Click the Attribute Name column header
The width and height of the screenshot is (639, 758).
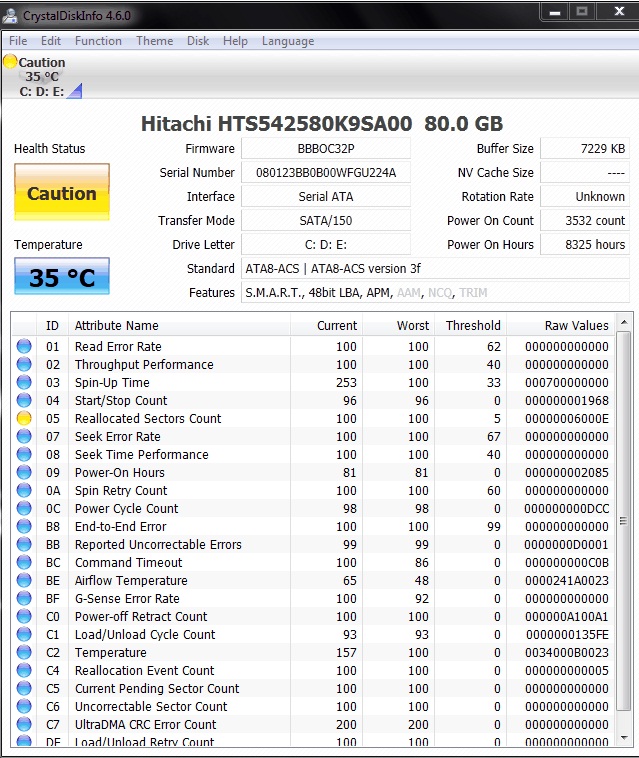[179, 325]
